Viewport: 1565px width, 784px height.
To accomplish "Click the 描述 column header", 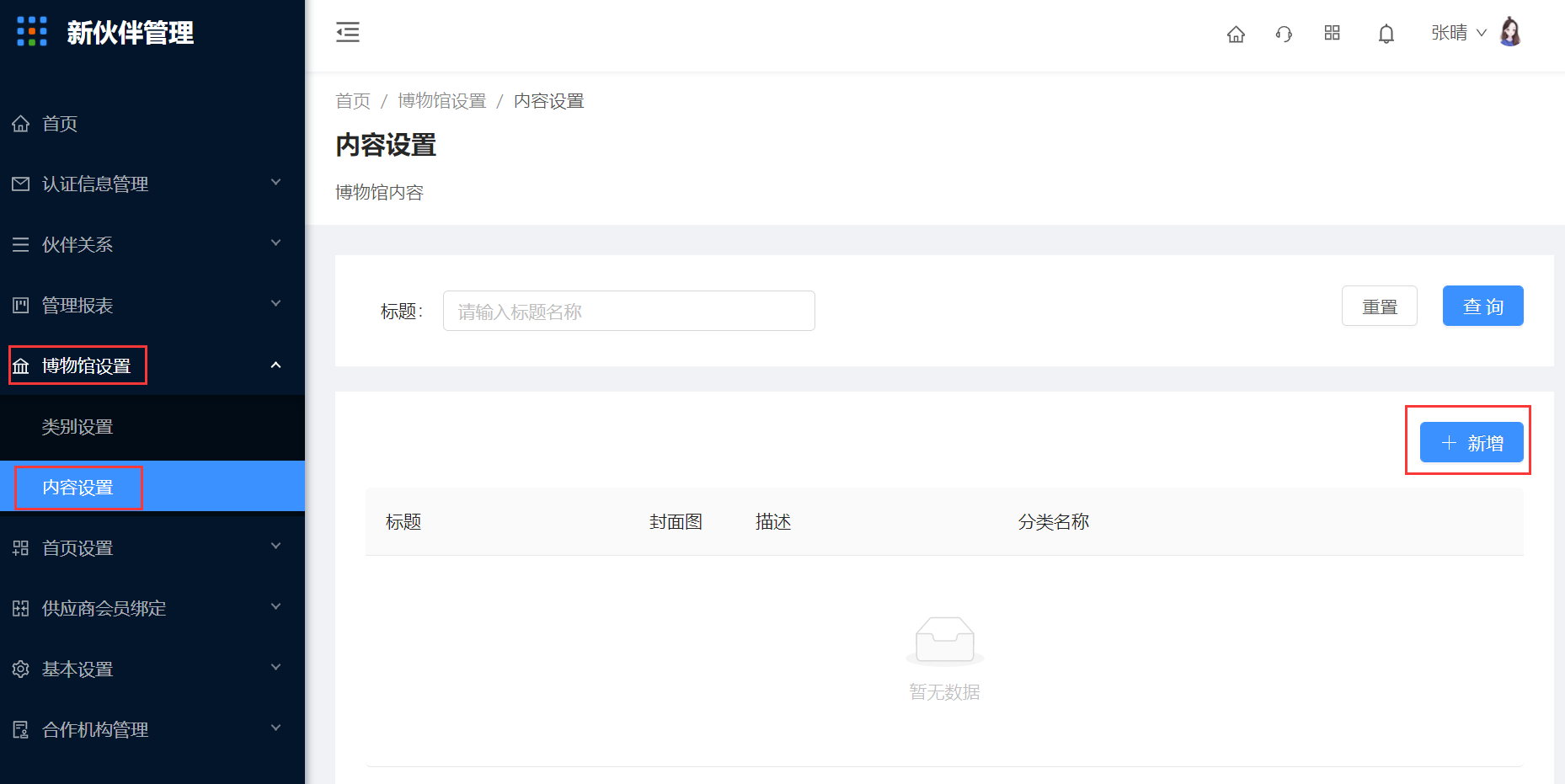I will click(773, 522).
